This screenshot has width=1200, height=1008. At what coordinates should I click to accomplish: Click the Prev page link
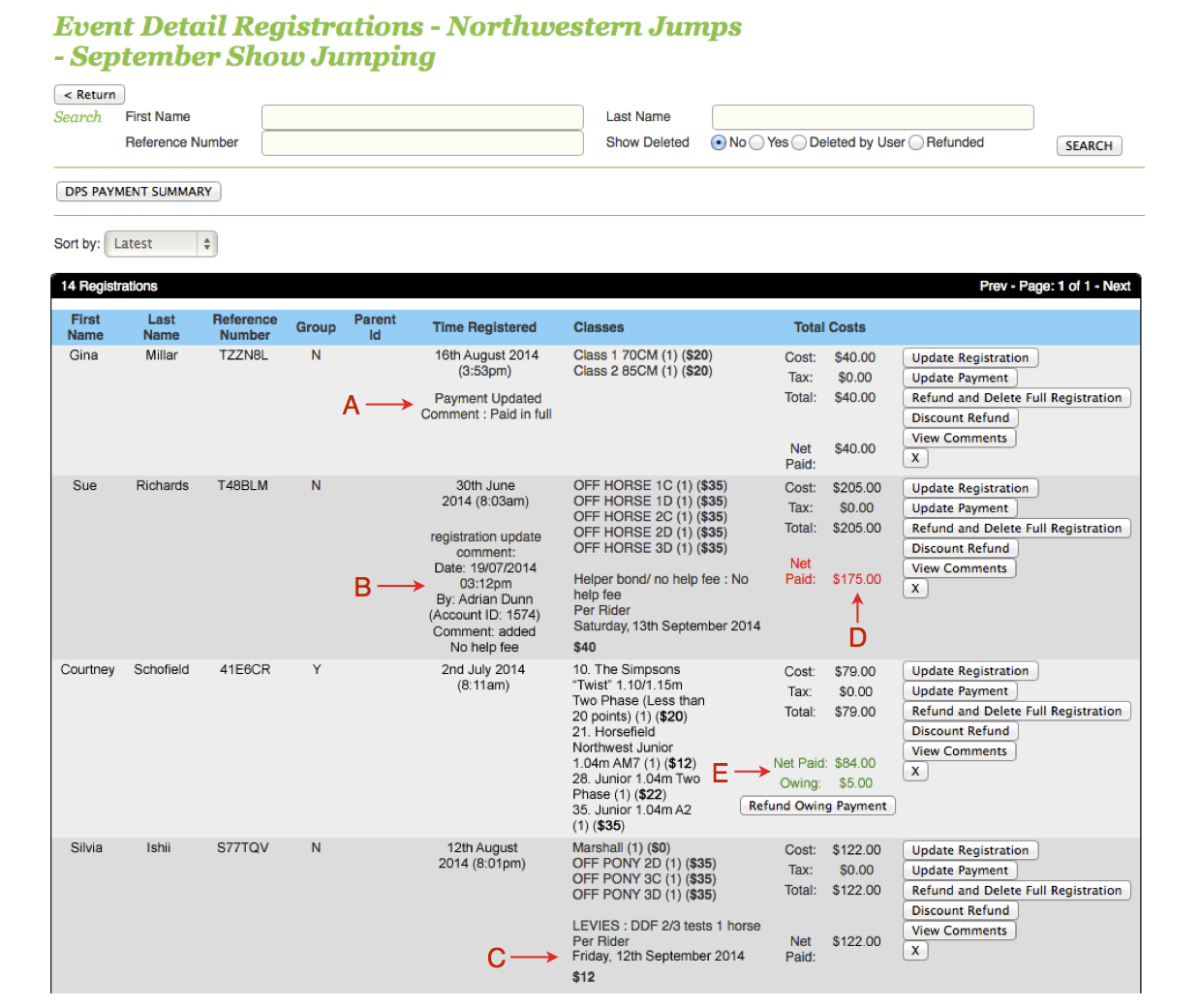992,287
